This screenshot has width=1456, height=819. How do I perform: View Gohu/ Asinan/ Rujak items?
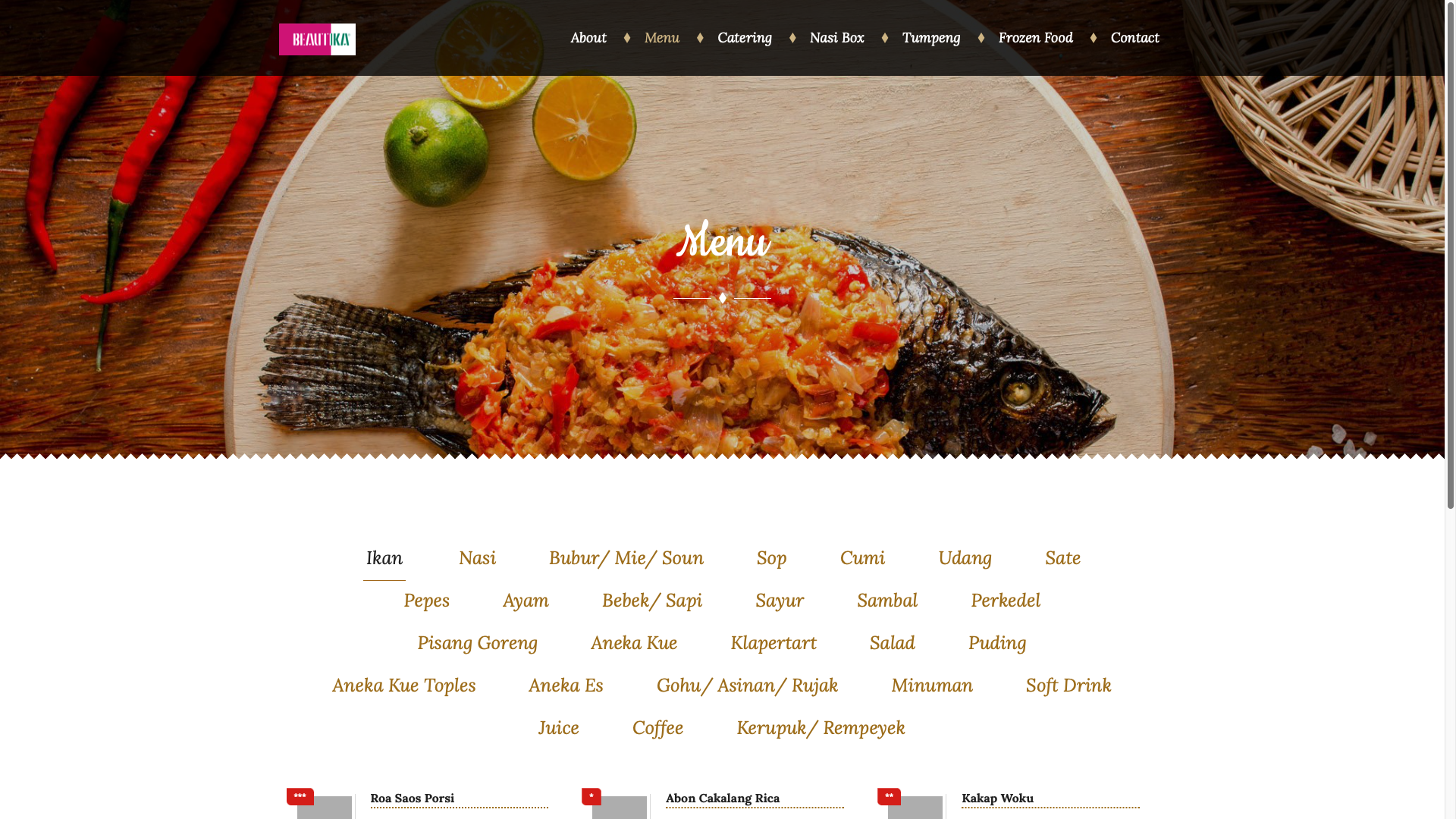point(747,686)
